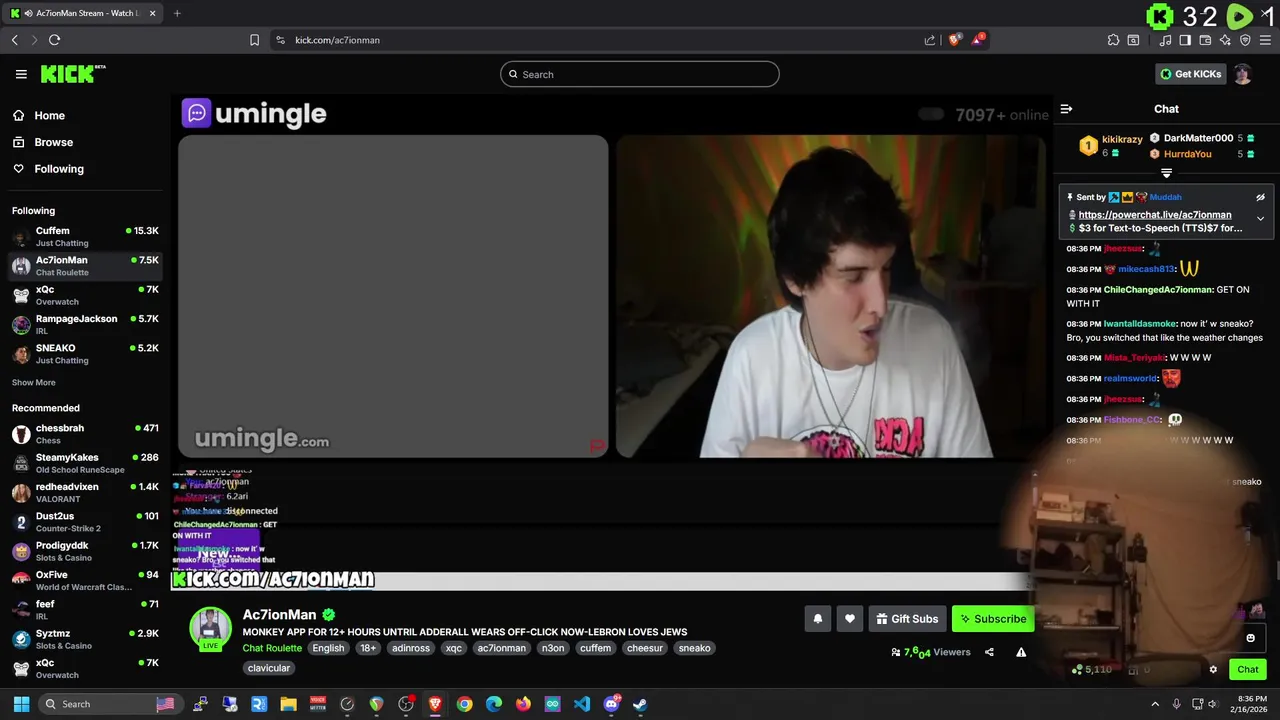Open SteamyKakes recommended channel
This screenshot has height=720, width=1280.
pos(85,463)
